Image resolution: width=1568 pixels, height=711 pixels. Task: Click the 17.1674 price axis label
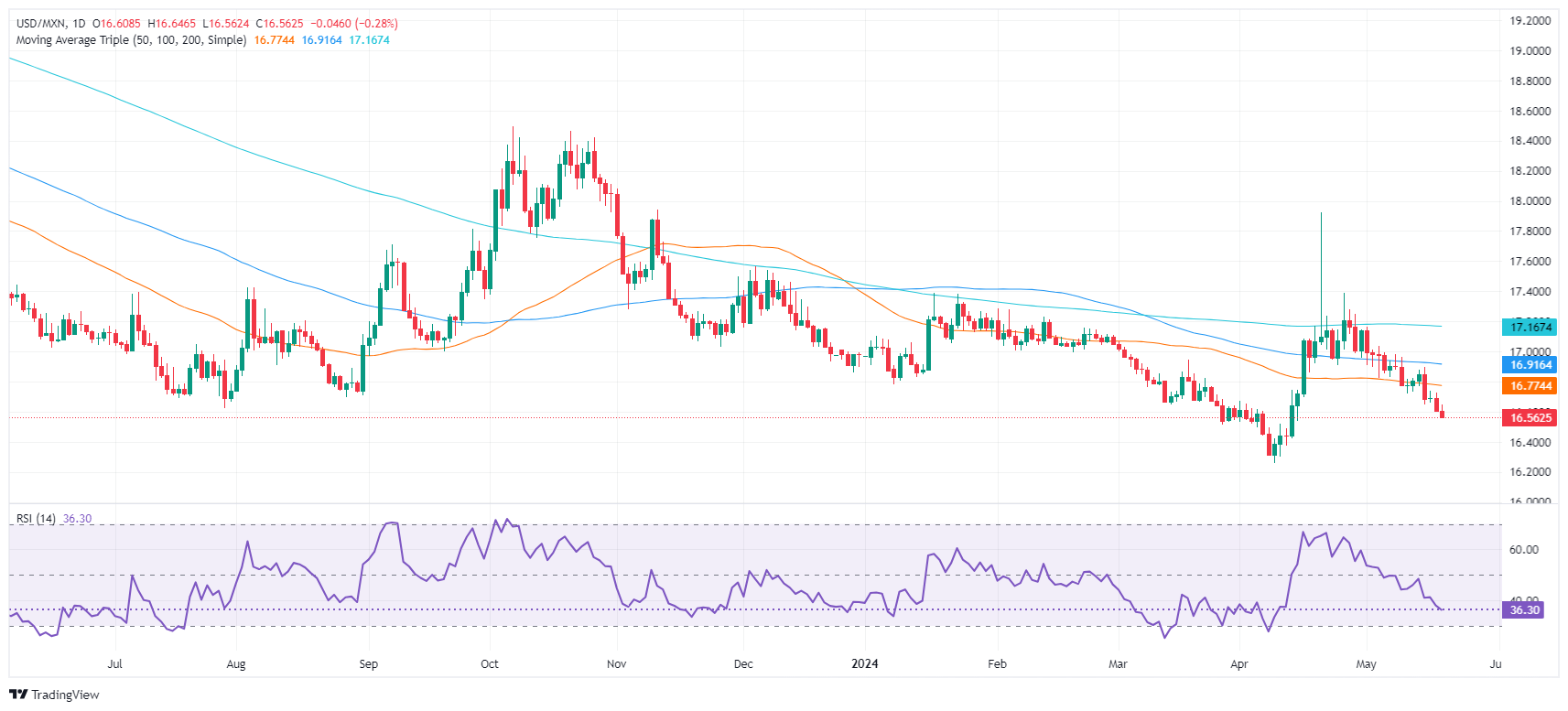pyautogui.click(x=1529, y=327)
